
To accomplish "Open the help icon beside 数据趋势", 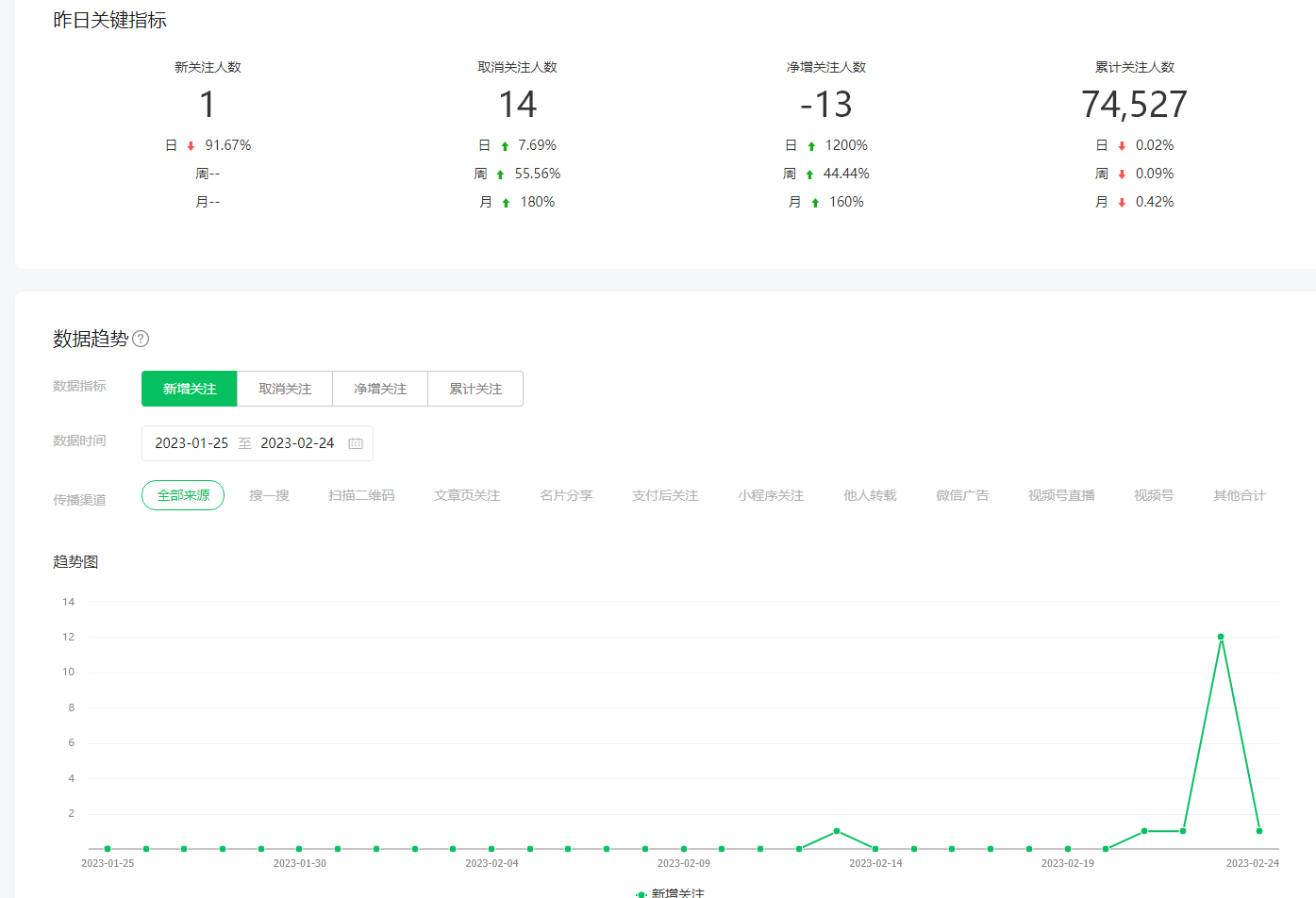I will [x=141, y=339].
